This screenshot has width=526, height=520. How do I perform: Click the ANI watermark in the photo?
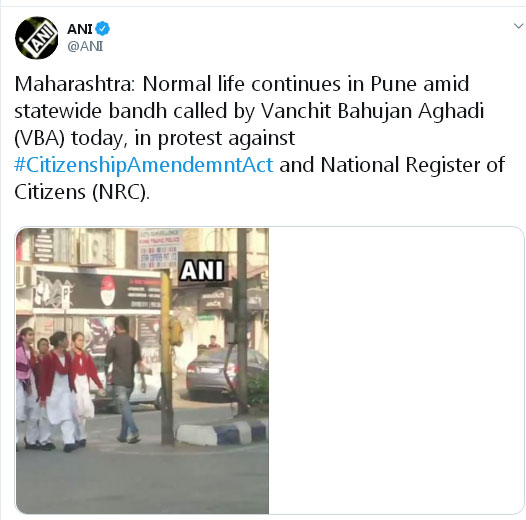coord(202,270)
